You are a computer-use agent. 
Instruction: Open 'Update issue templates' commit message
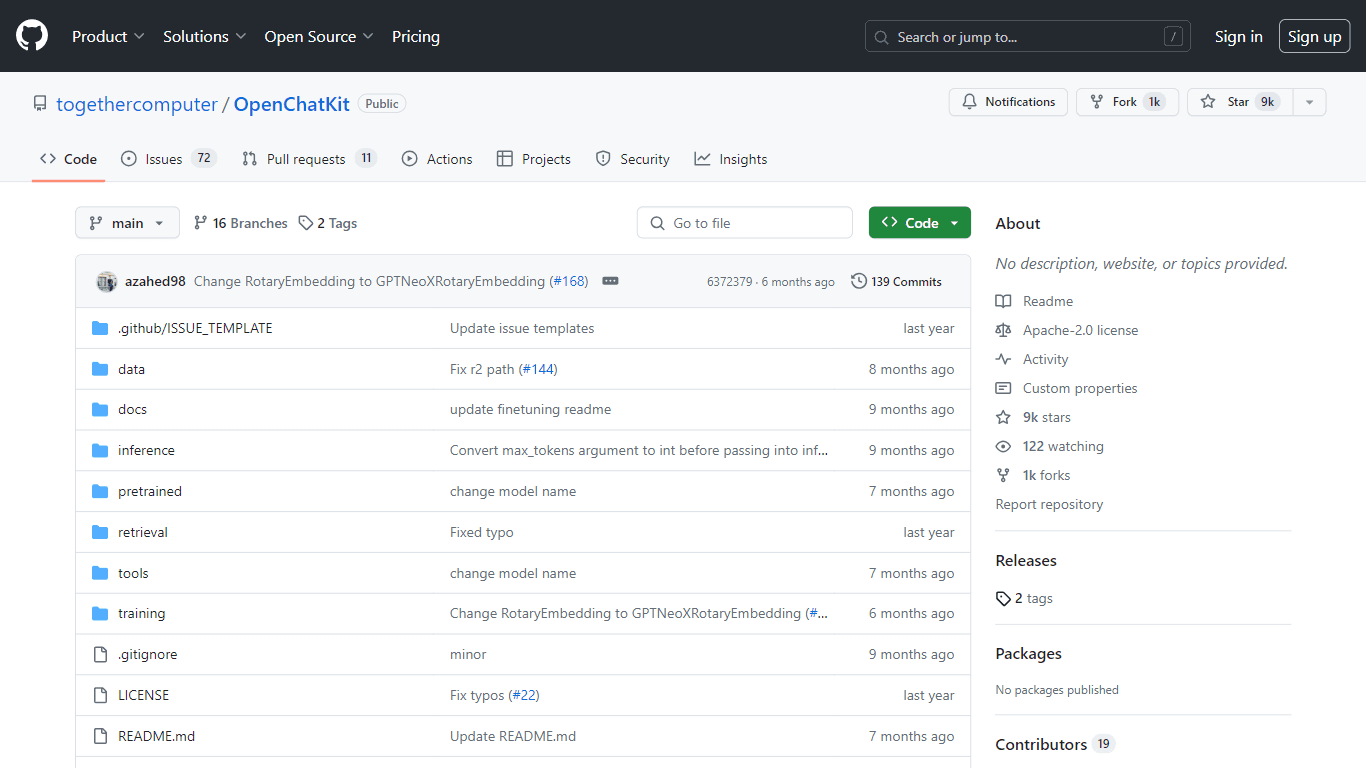tap(522, 328)
